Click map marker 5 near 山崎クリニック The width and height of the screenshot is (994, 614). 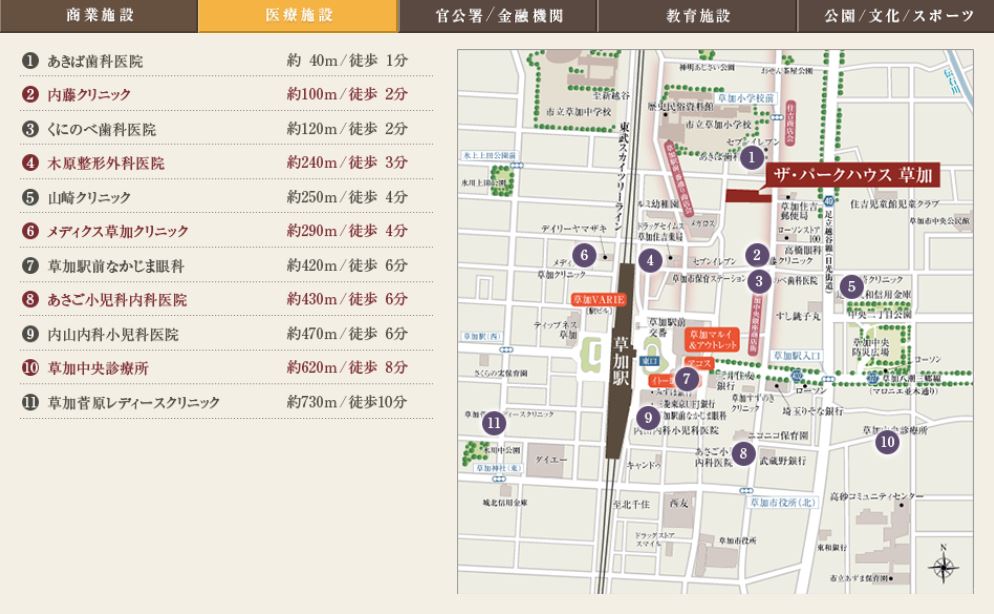(x=851, y=286)
